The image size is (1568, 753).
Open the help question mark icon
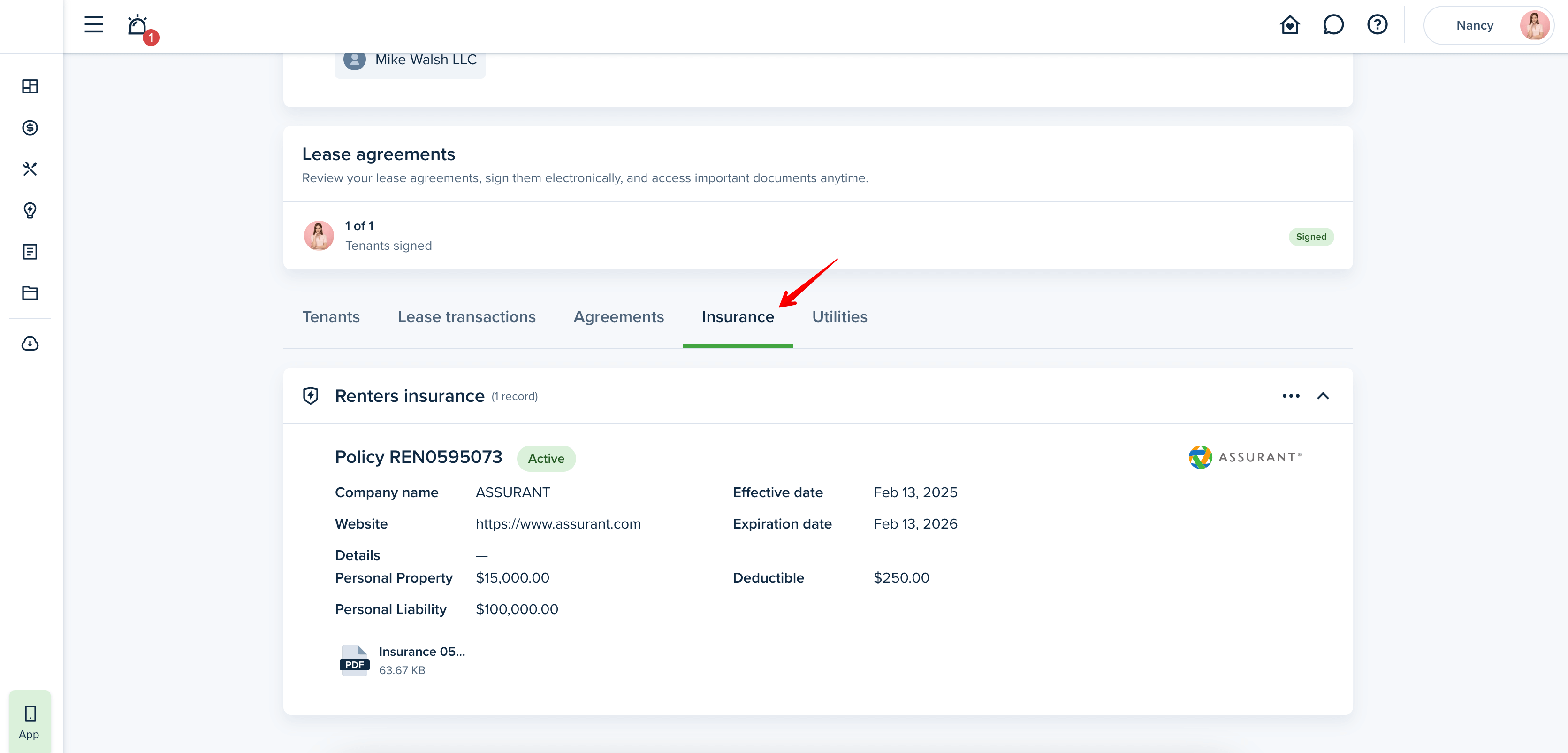click(1377, 25)
